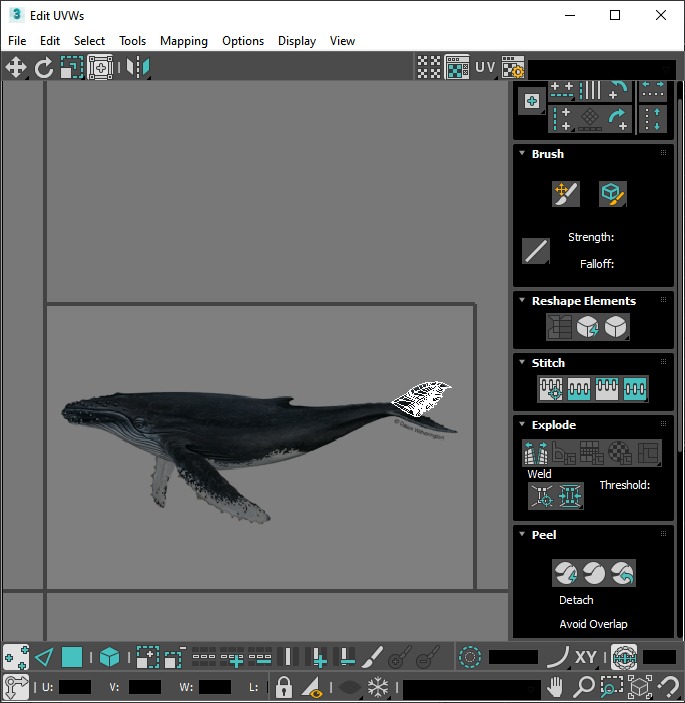Image resolution: width=685 pixels, height=703 pixels.
Task: Click Target Weld icon
Action: tap(542, 496)
